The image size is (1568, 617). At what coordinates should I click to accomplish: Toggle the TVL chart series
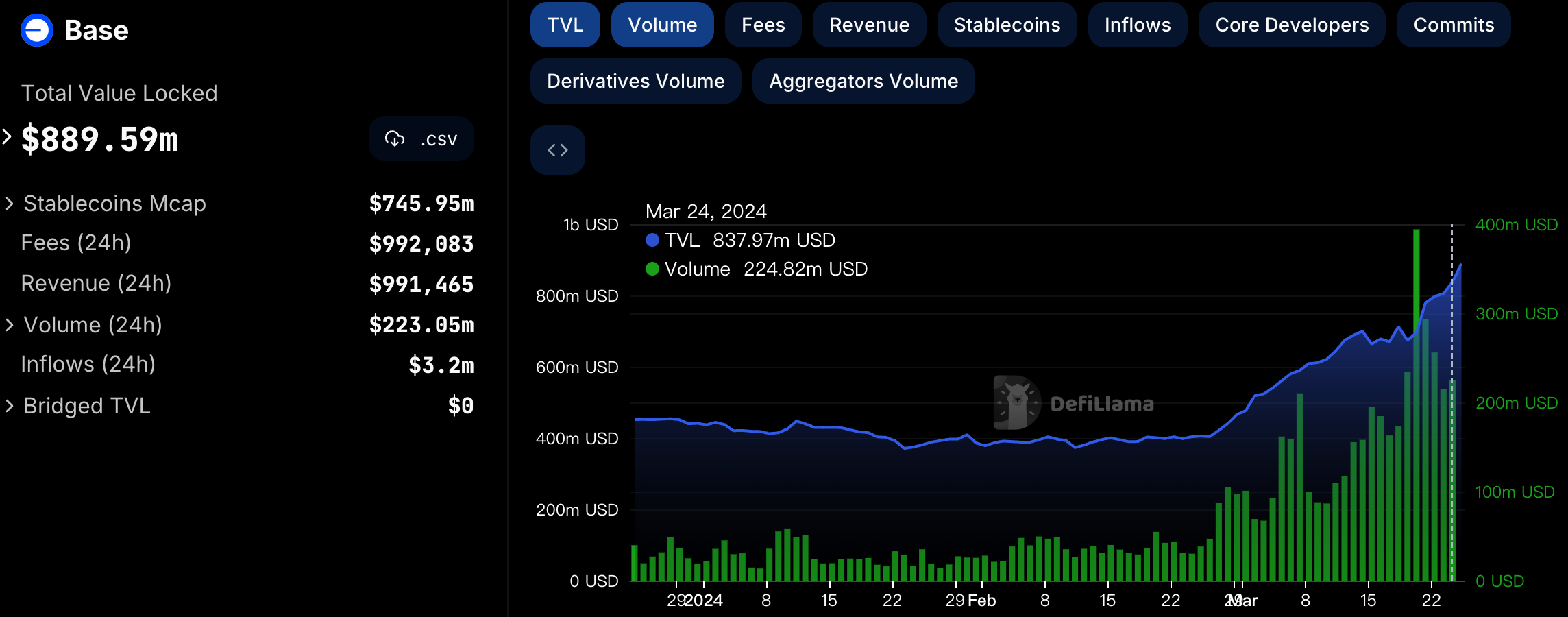pyautogui.click(x=565, y=25)
